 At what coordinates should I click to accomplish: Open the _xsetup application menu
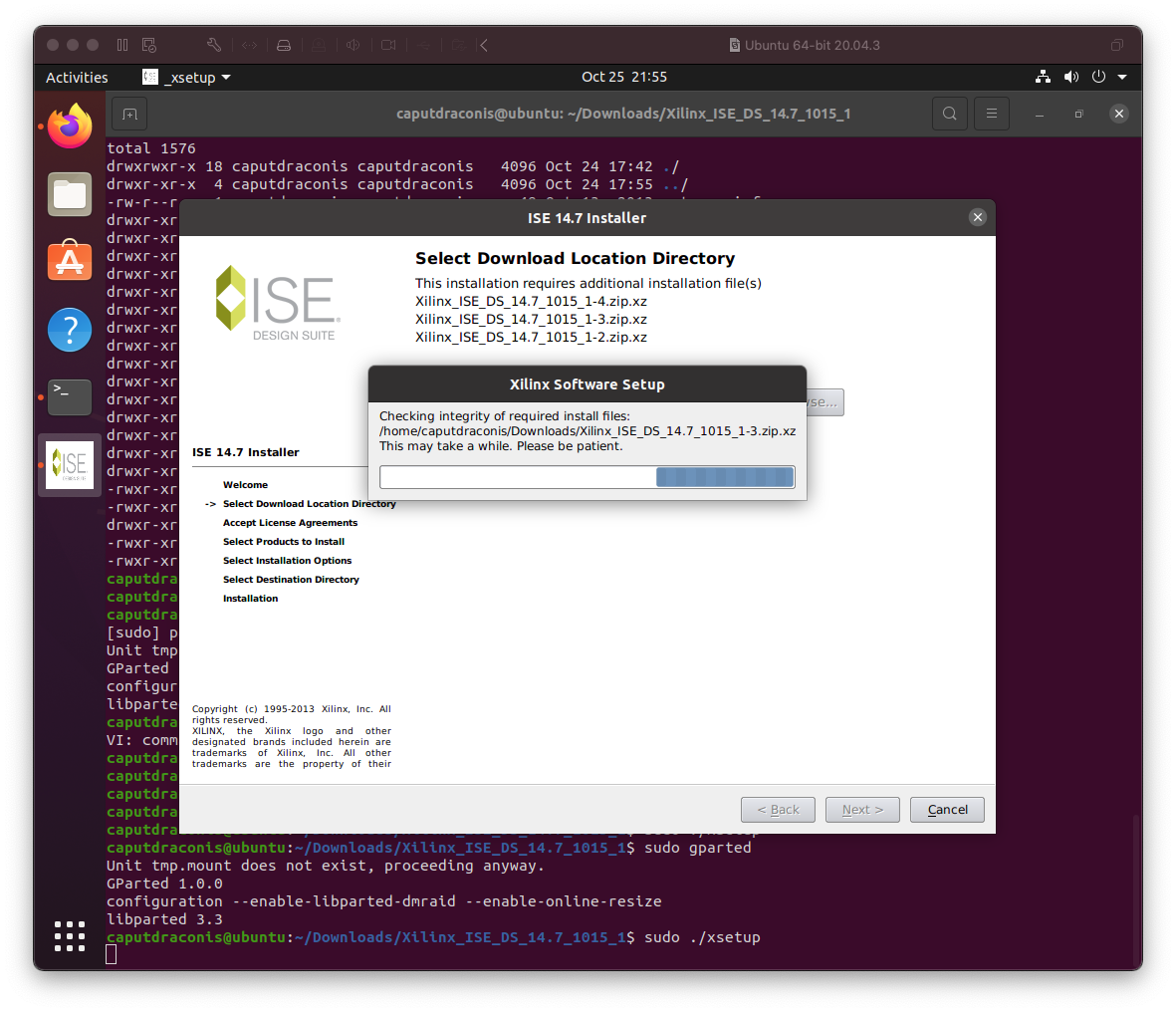187,78
